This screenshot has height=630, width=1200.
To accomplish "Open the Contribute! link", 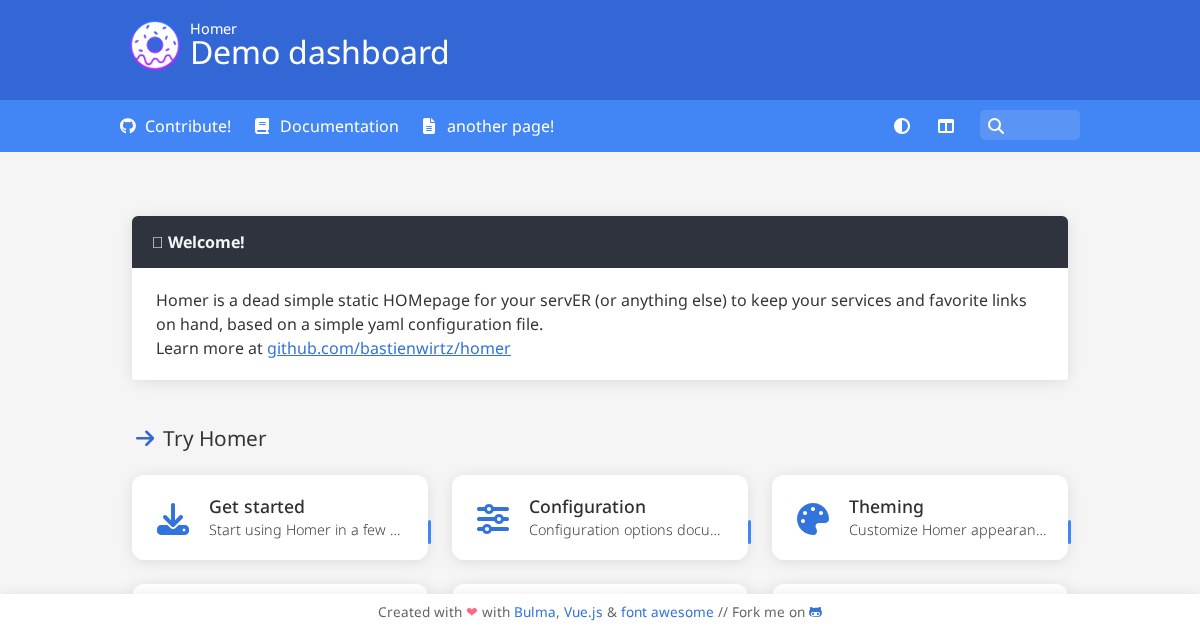I will (x=188, y=126).
